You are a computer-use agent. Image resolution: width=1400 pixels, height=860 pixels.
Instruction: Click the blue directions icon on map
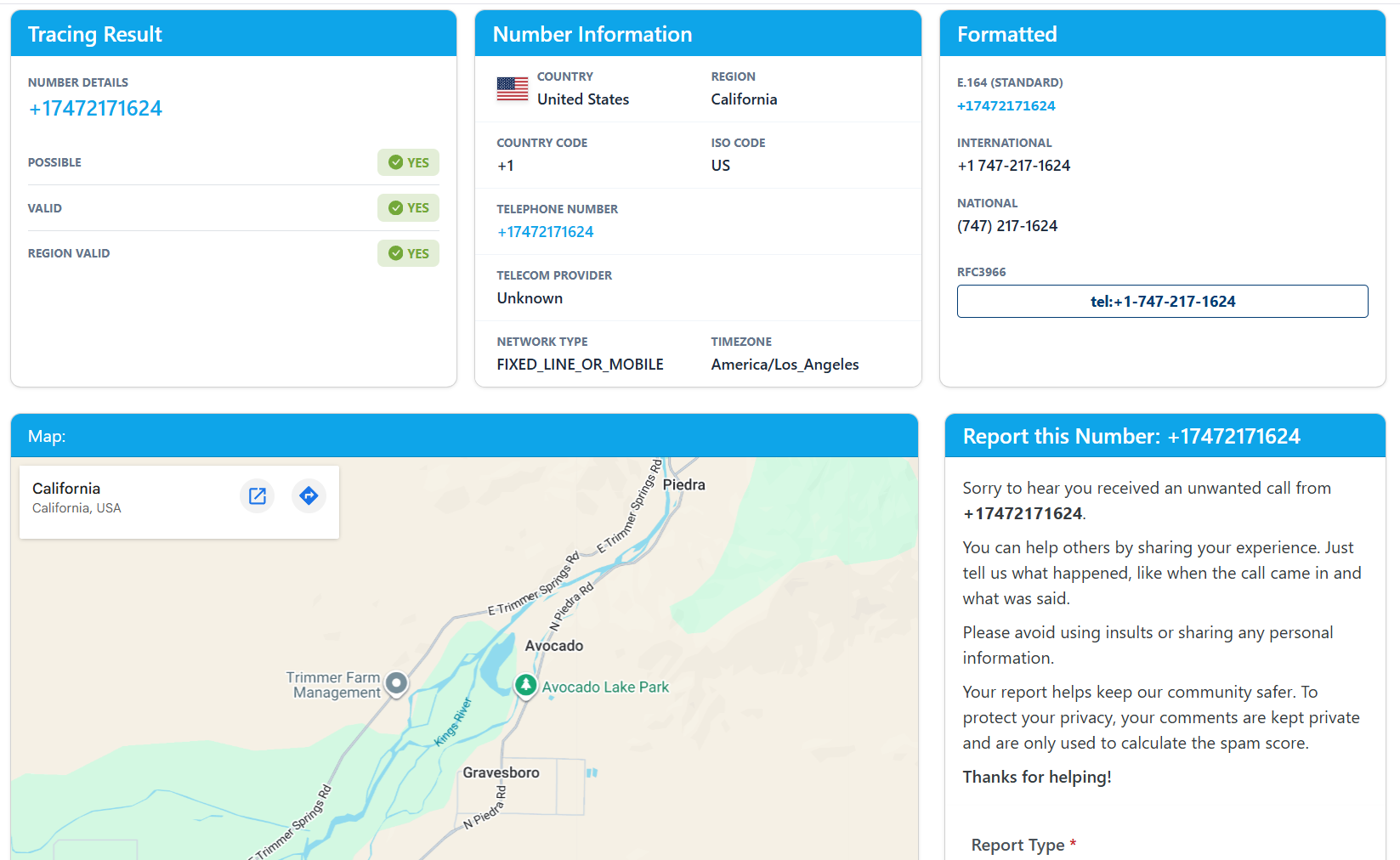point(309,495)
